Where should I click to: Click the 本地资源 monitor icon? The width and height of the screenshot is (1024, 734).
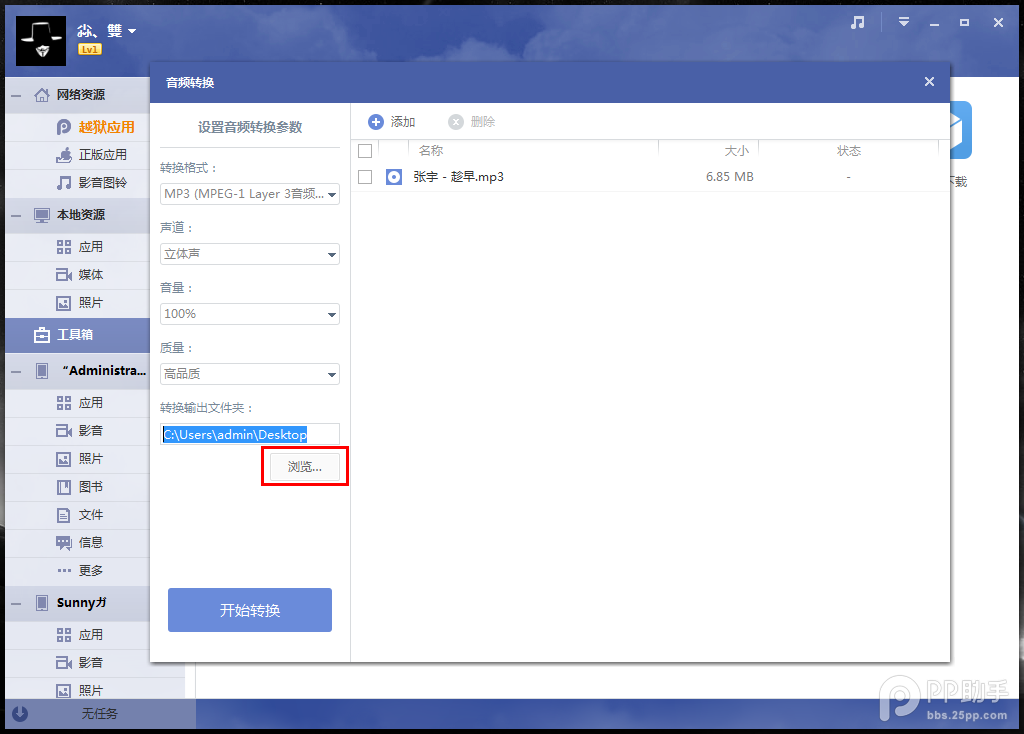click(42, 215)
